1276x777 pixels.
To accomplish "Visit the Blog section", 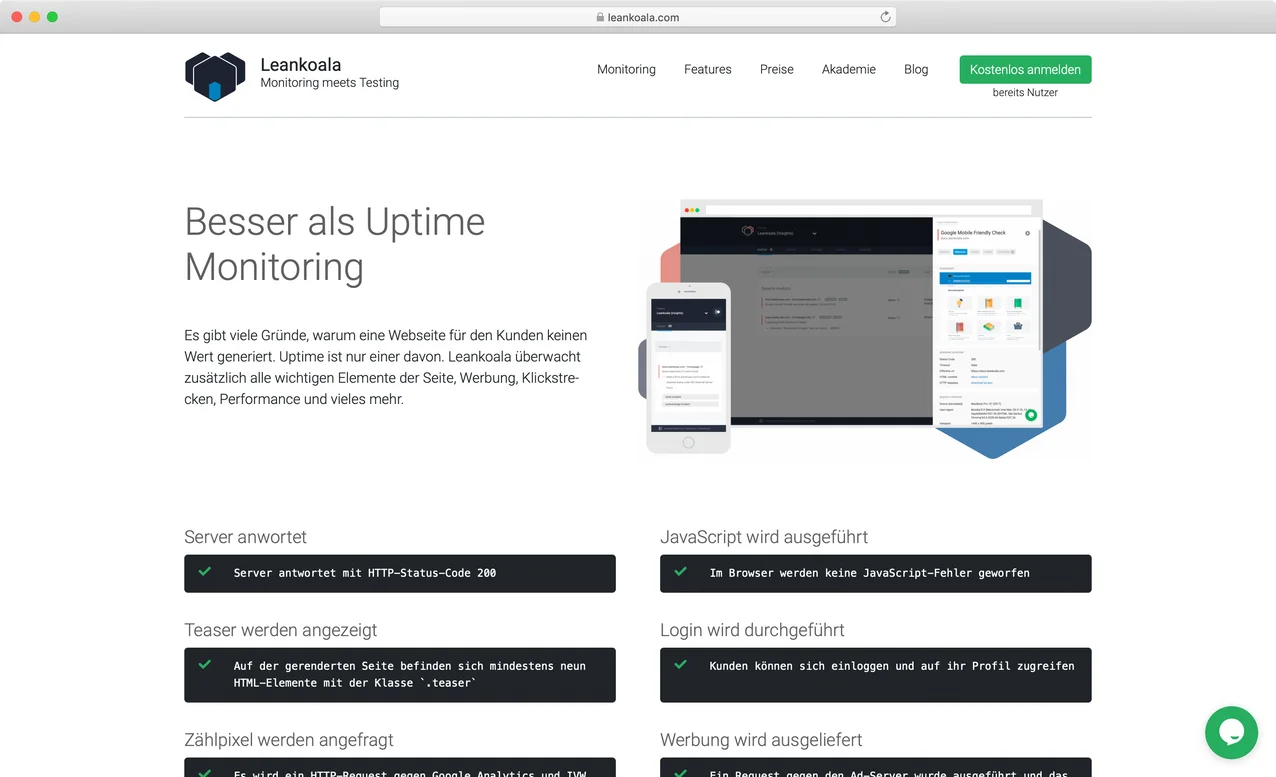I will click(x=916, y=69).
